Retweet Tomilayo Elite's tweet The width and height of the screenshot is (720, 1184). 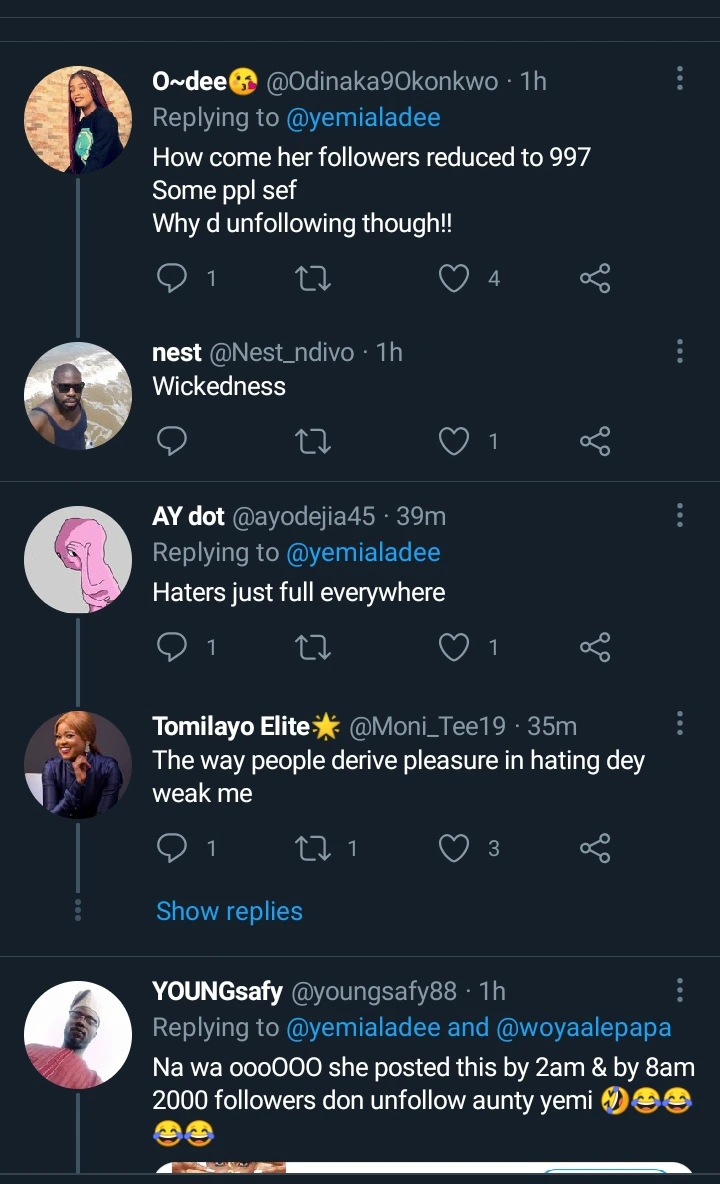tap(314, 849)
